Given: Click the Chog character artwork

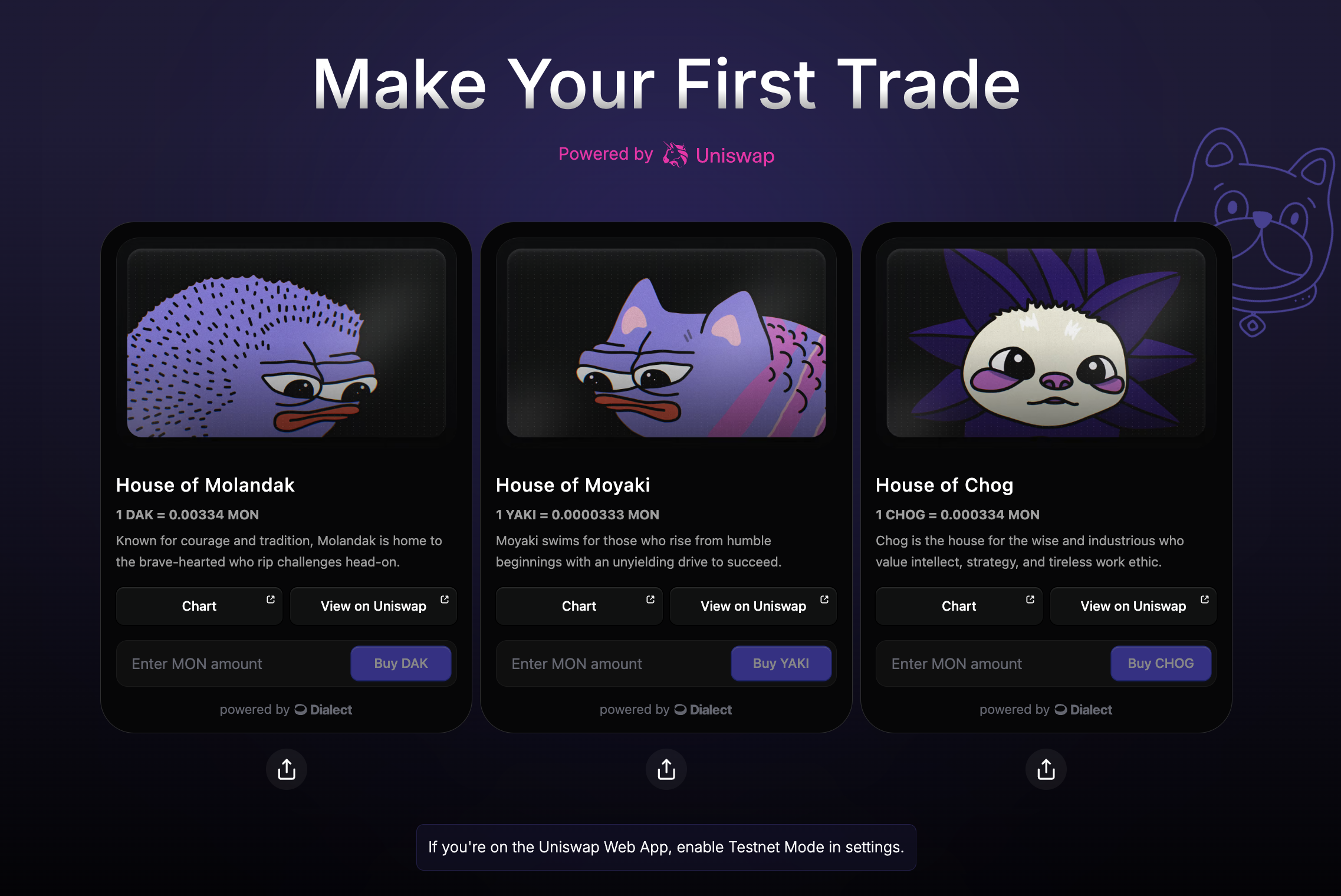Looking at the screenshot, I should coord(1046,343).
